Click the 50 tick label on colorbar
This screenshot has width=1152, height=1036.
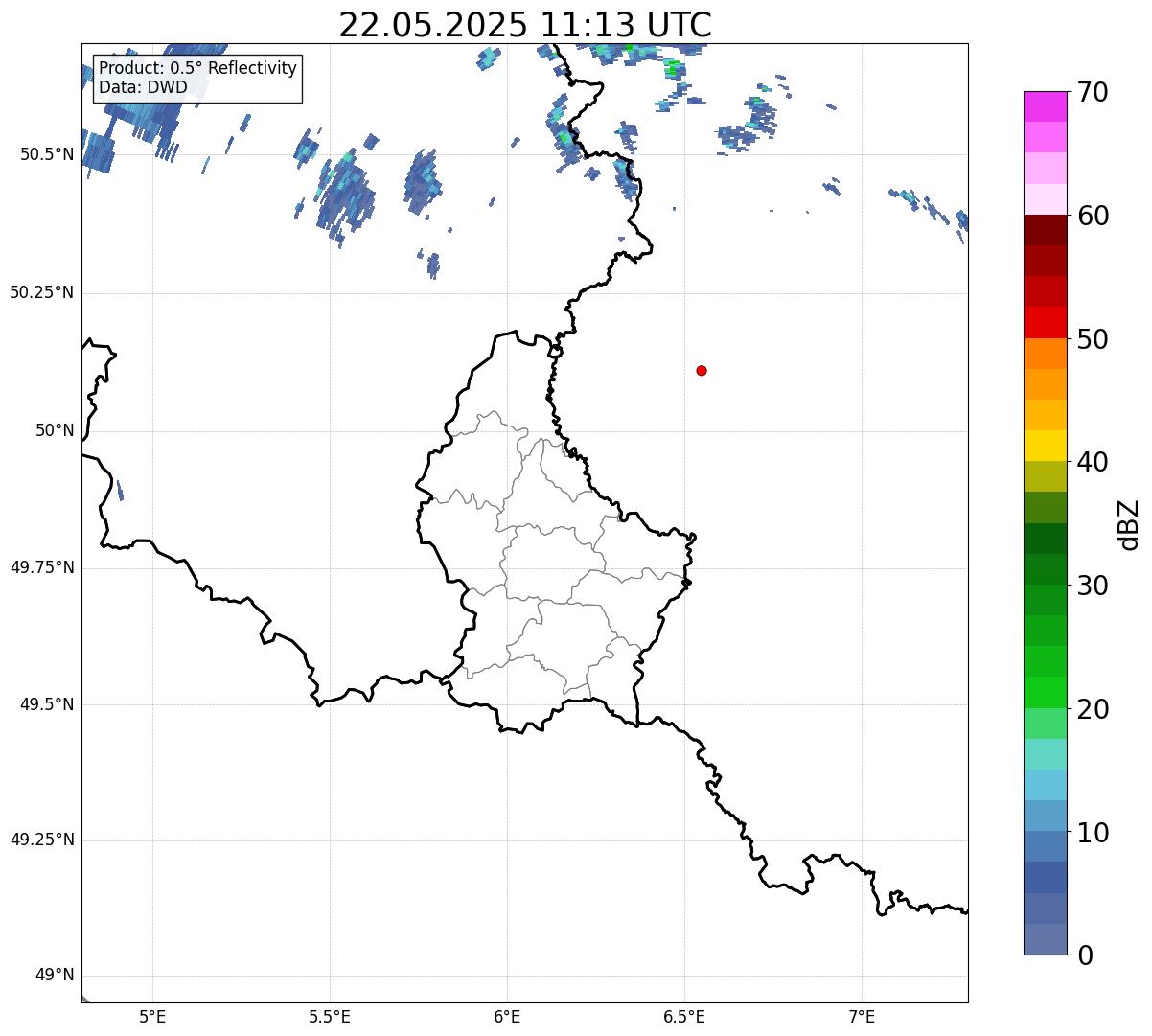(x=1093, y=339)
